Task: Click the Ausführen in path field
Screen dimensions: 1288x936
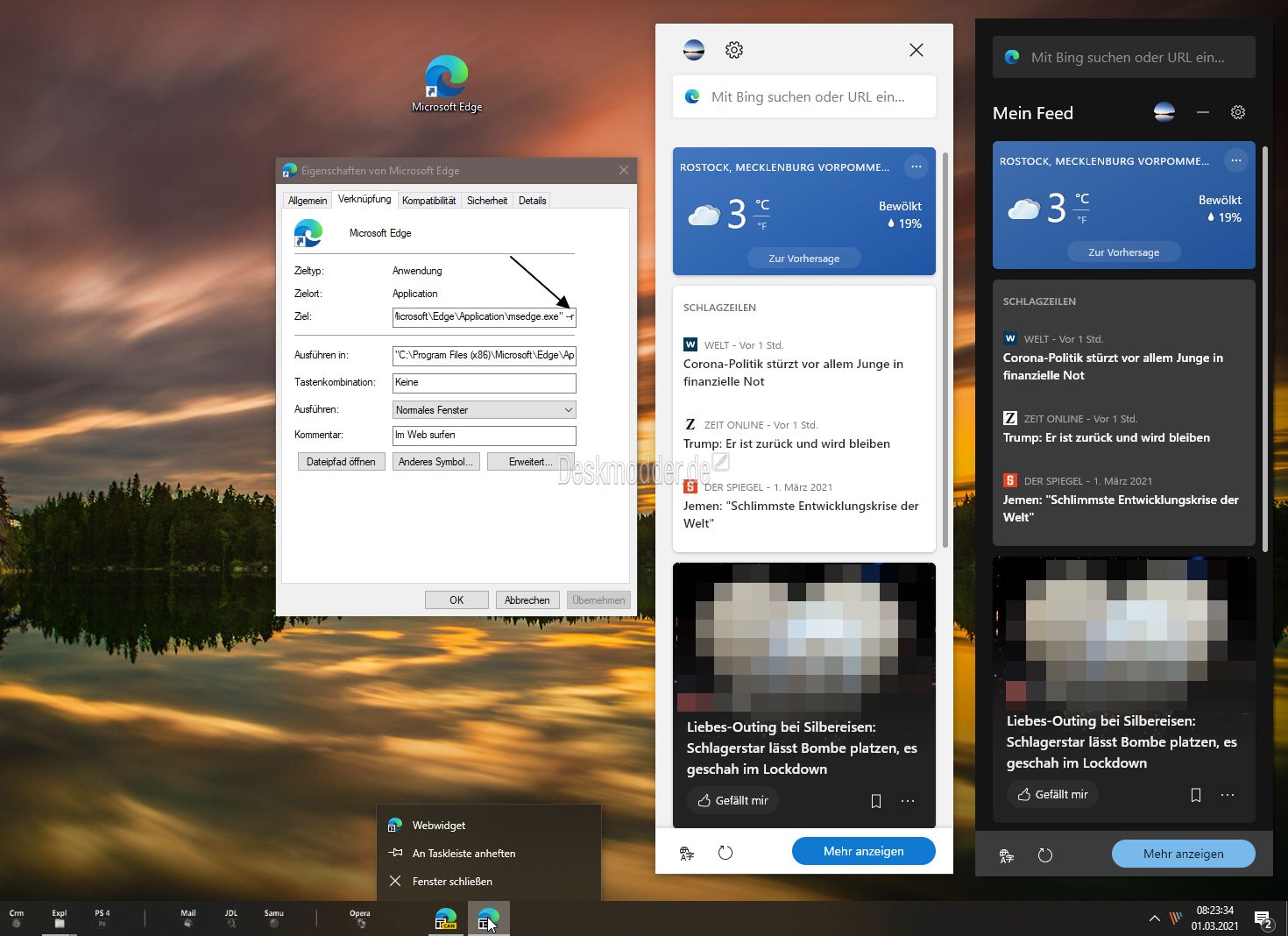Action: point(484,355)
